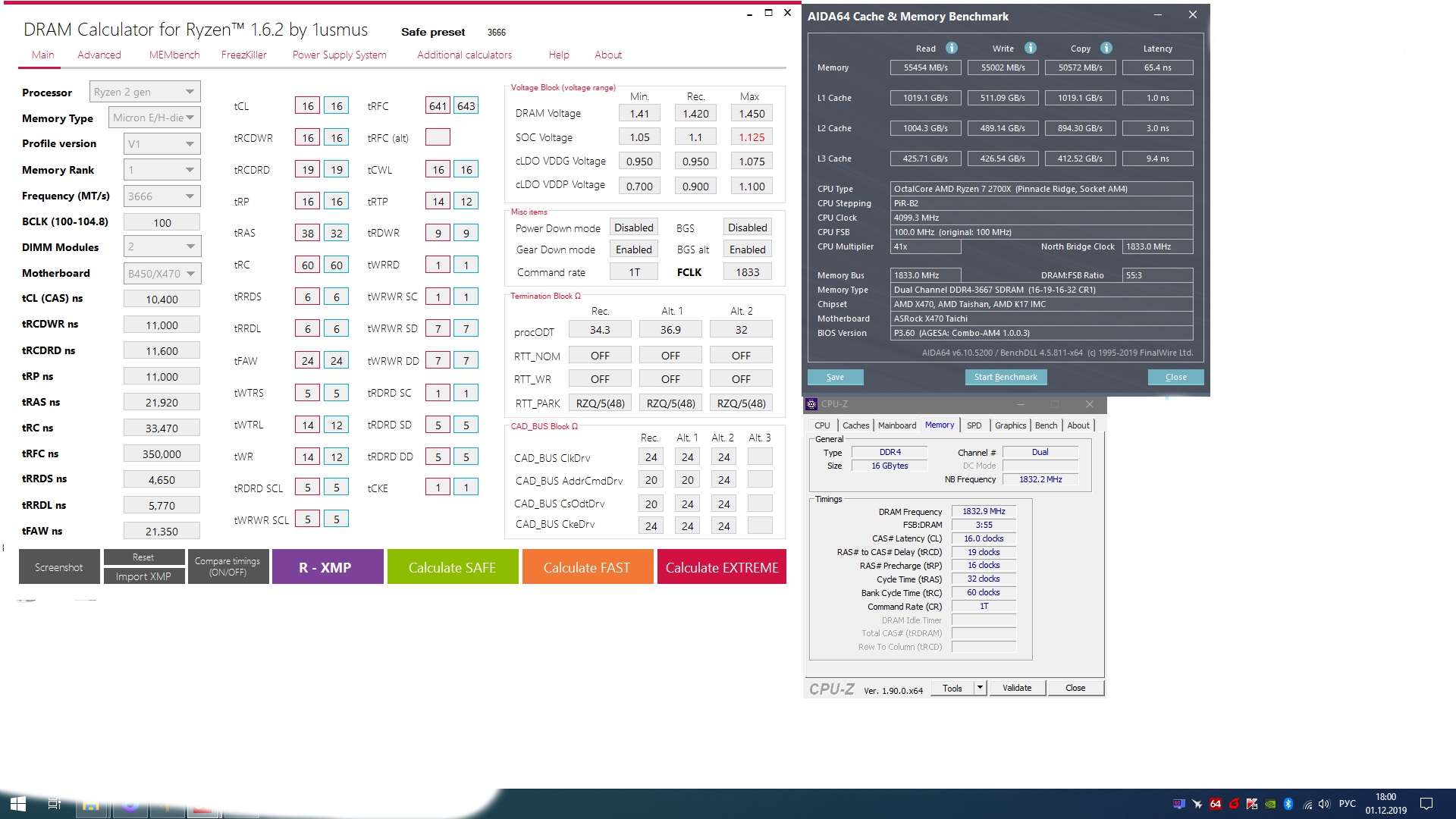Open the Kaspersky tray icon

coord(1252,804)
